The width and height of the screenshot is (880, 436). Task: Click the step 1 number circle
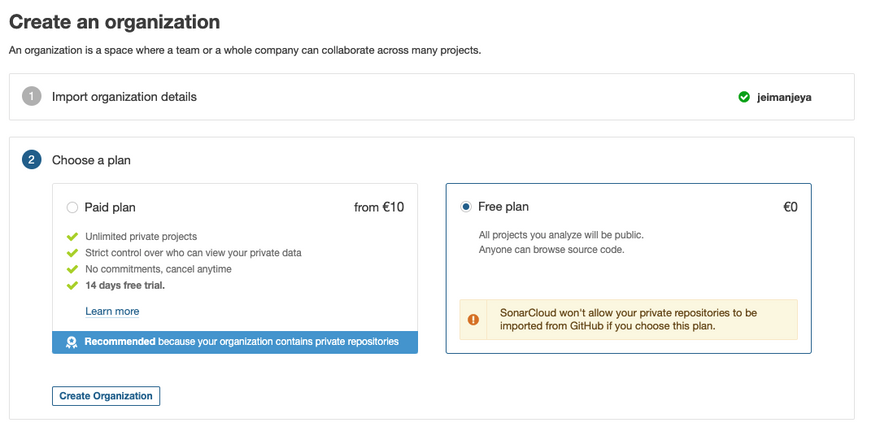[x=32, y=97]
